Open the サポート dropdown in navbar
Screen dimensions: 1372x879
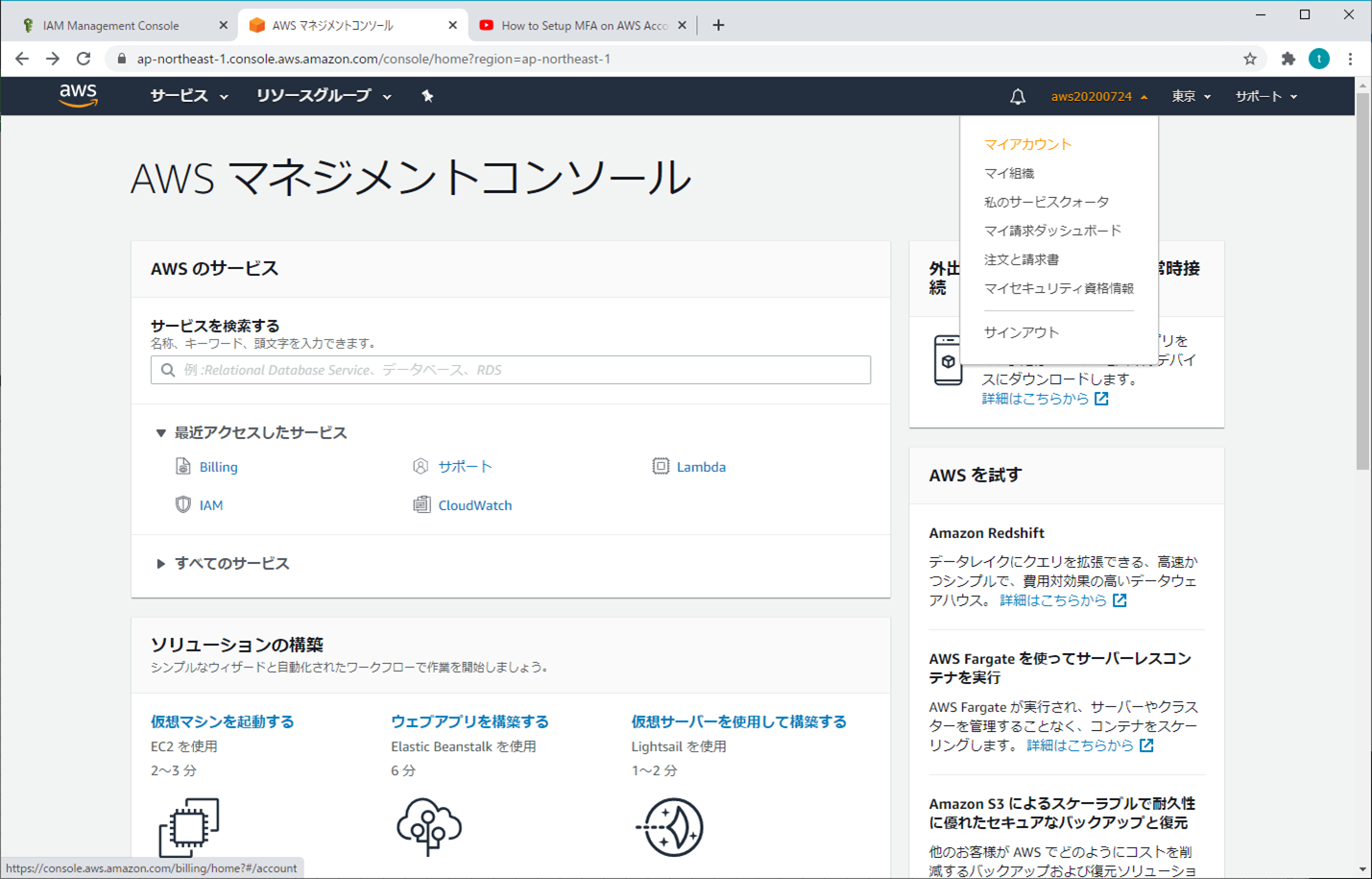[1265, 96]
